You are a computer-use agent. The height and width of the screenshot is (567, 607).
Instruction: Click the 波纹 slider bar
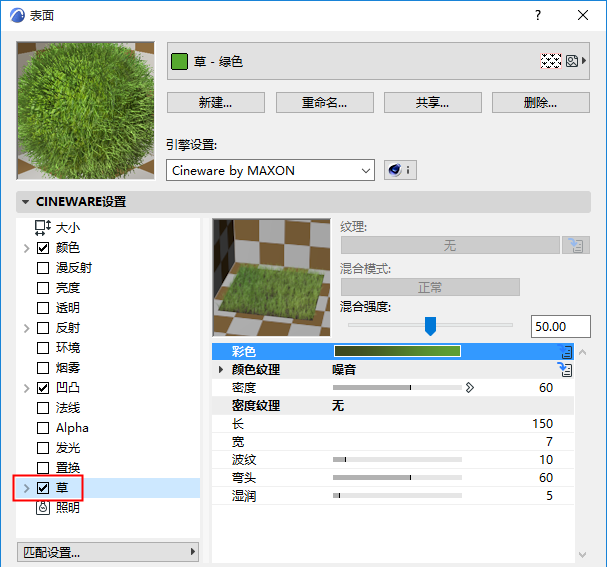click(x=397, y=459)
